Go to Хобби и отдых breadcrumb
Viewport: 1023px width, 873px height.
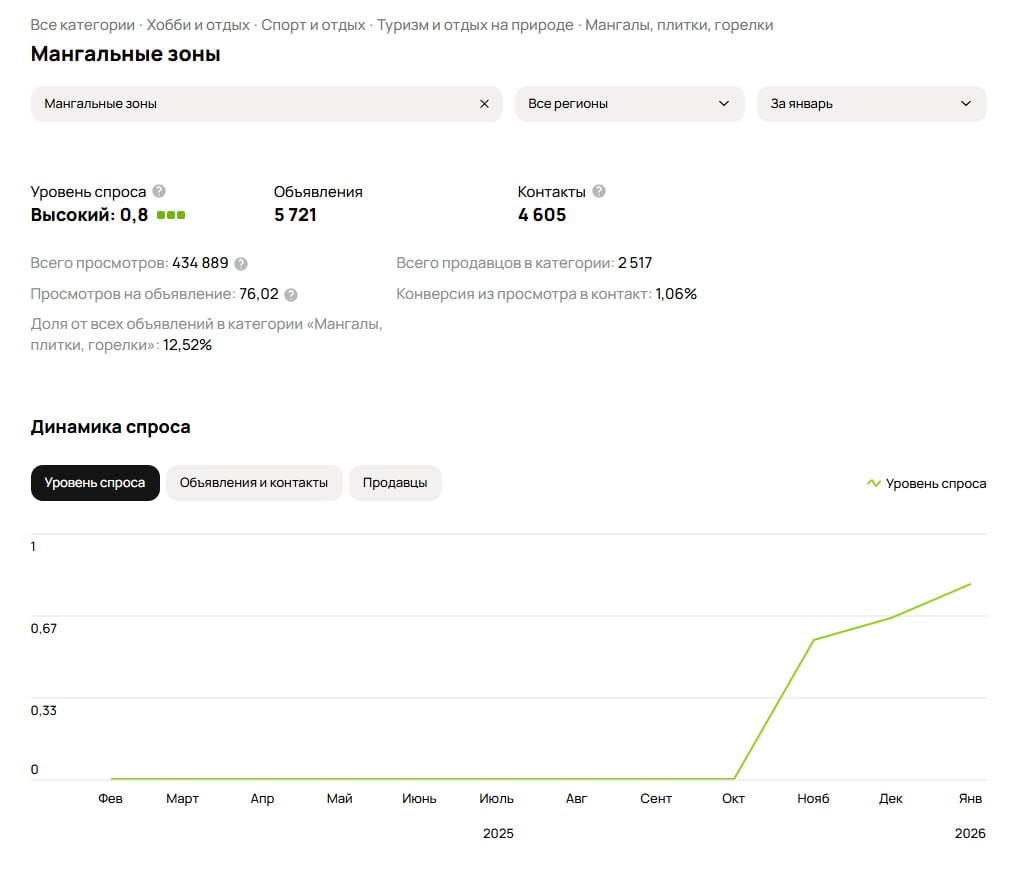(198, 25)
